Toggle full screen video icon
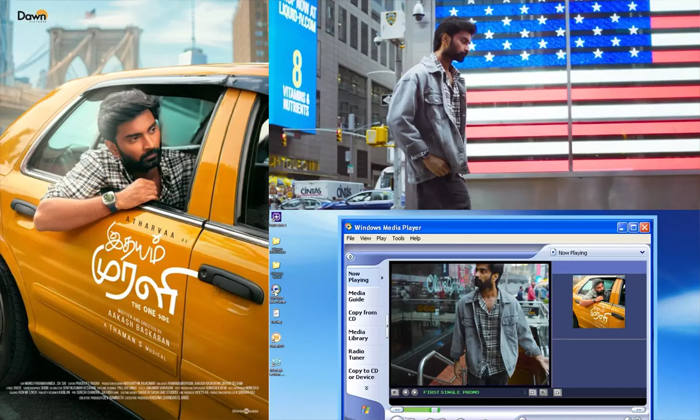Image resolution: width=700 pixels, height=420 pixels. click(557, 392)
